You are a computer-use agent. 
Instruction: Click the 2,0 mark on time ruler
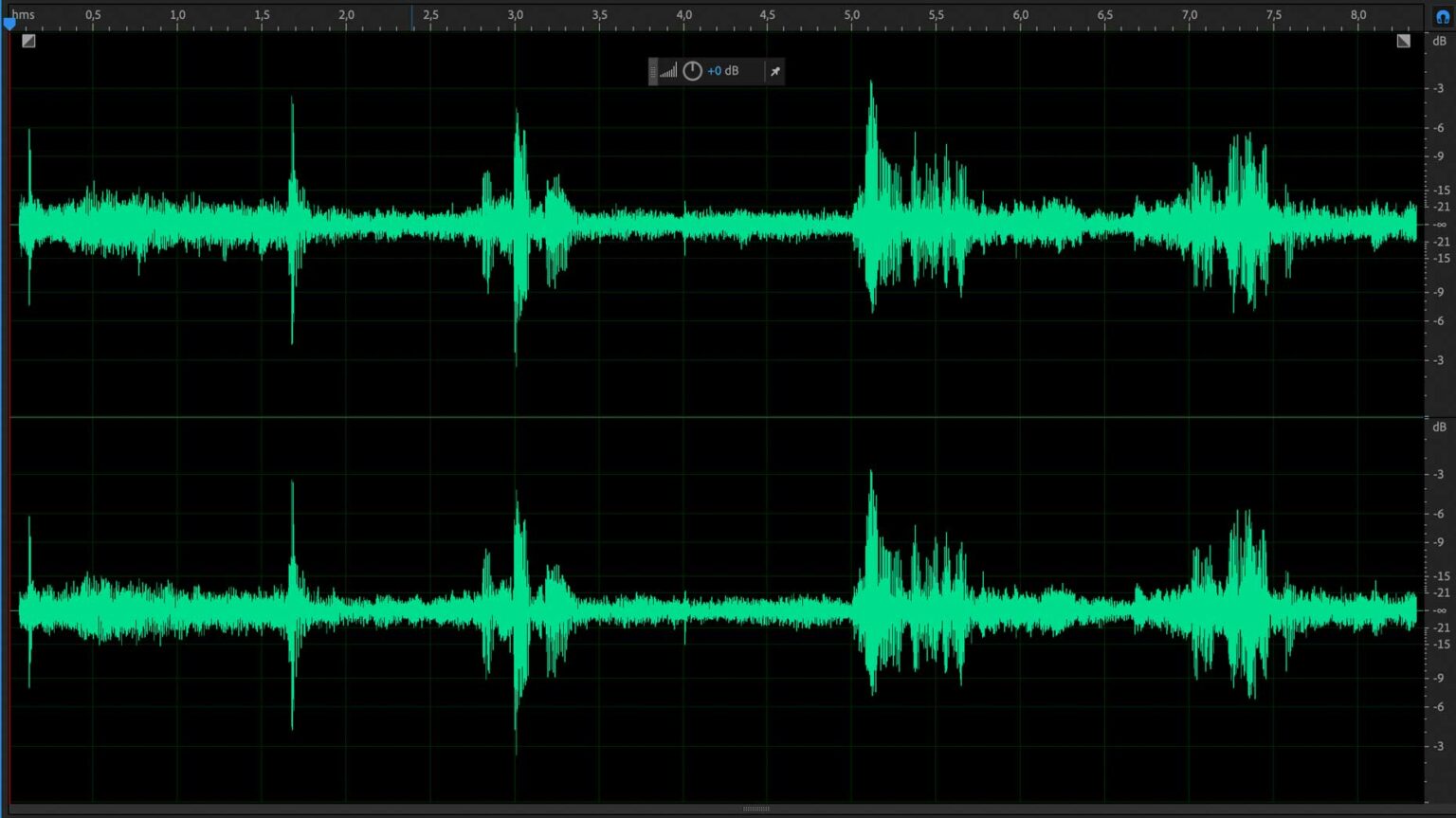[346, 15]
